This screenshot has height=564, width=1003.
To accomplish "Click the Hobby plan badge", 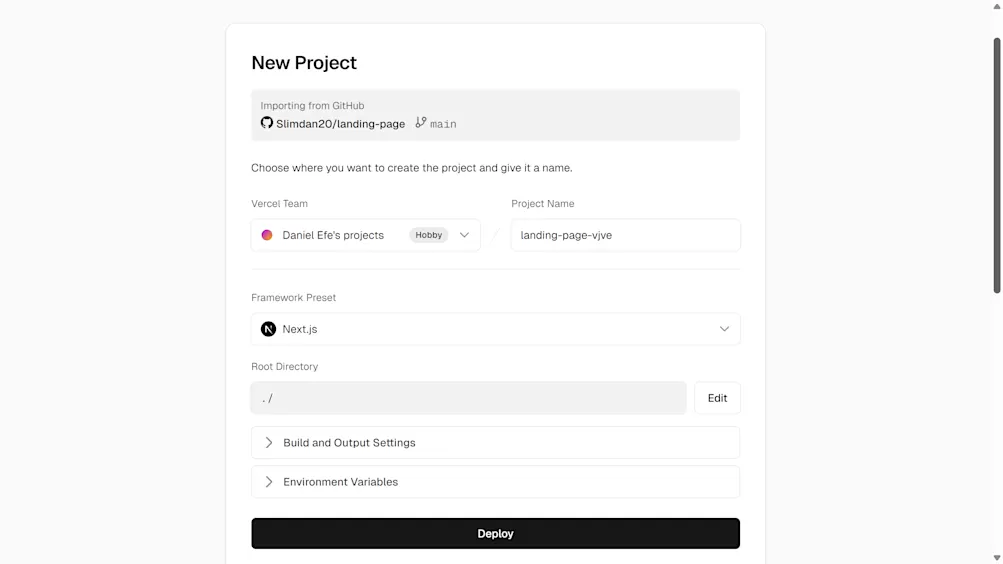I will pos(428,235).
